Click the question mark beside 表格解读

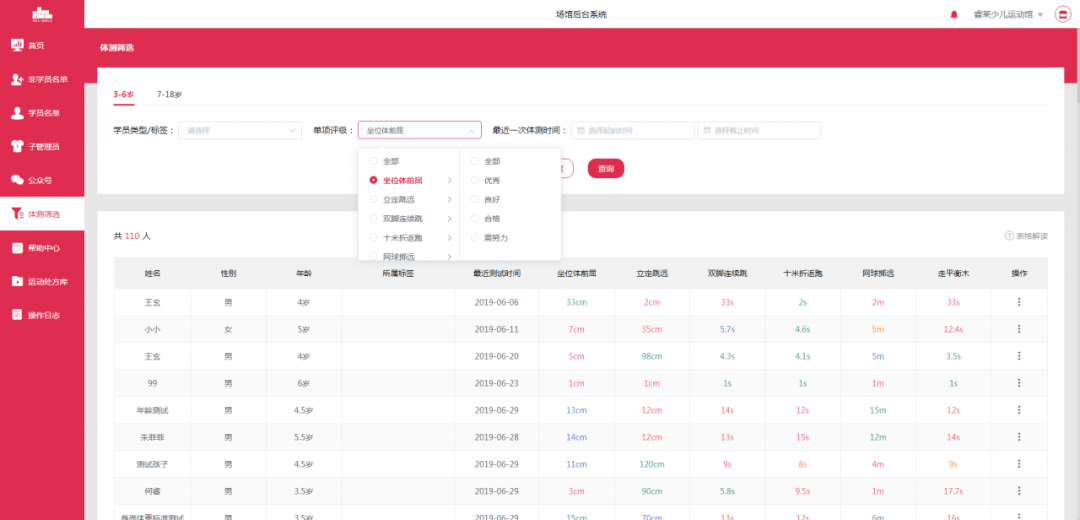1009,236
